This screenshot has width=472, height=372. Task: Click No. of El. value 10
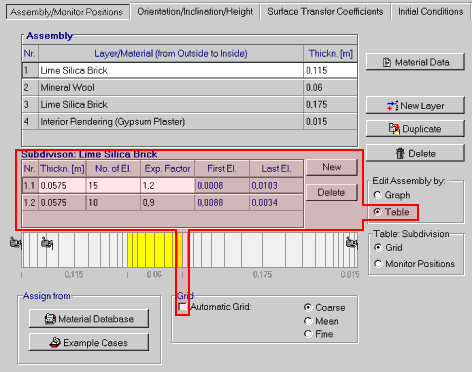click(113, 203)
